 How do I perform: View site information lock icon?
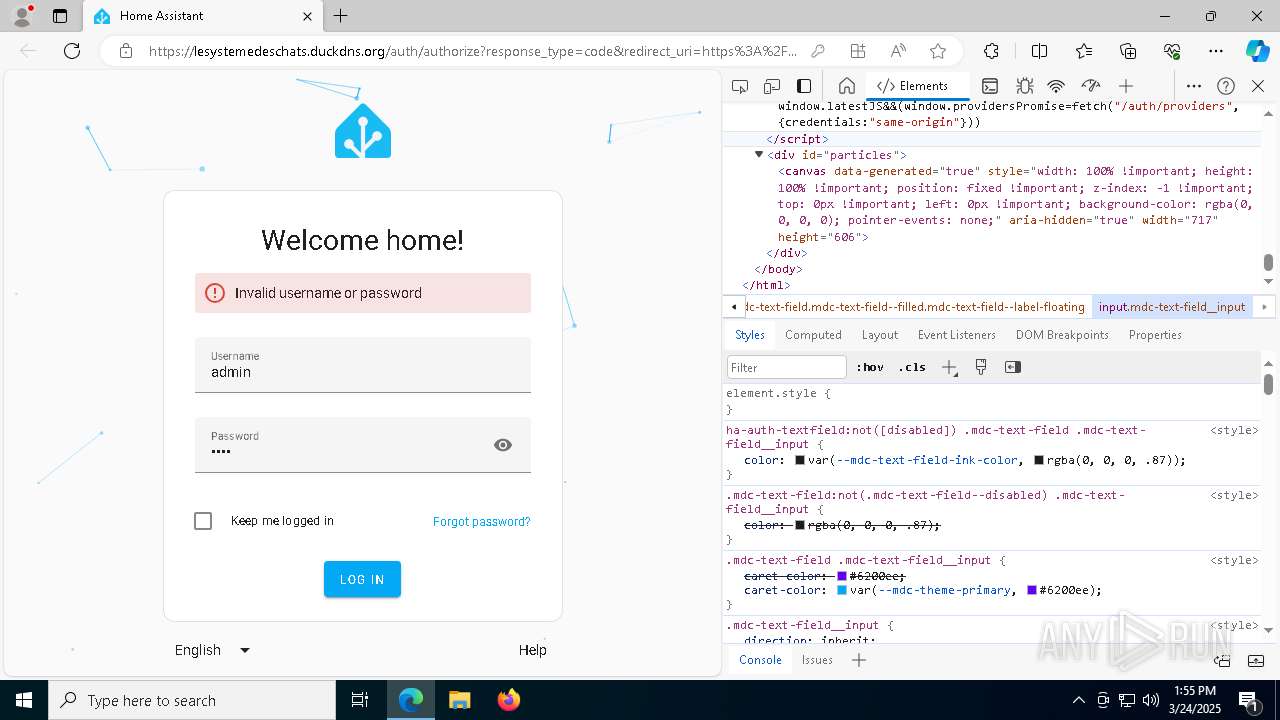tap(126, 51)
